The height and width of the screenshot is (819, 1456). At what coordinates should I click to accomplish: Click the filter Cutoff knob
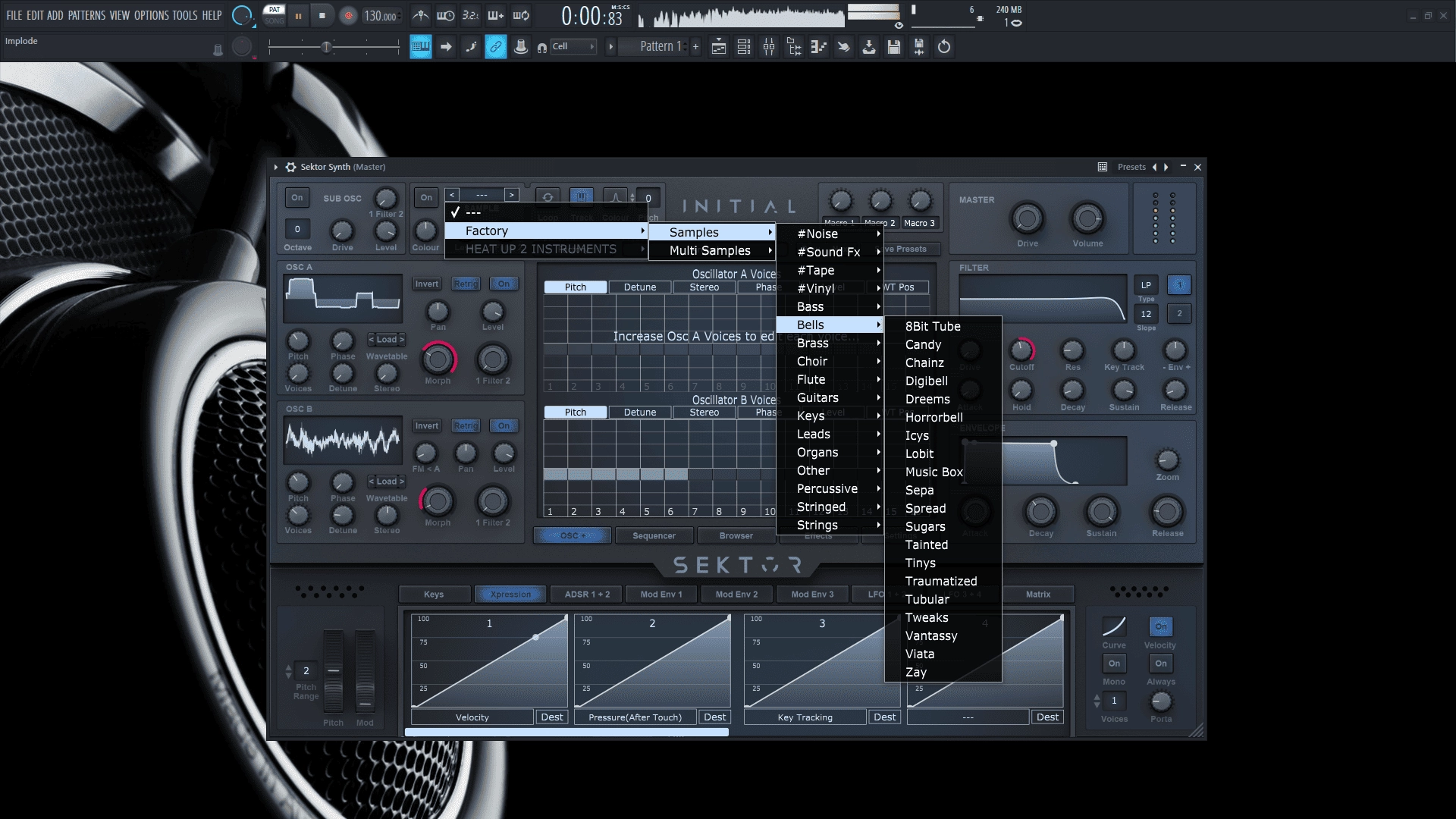[1021, 350]
